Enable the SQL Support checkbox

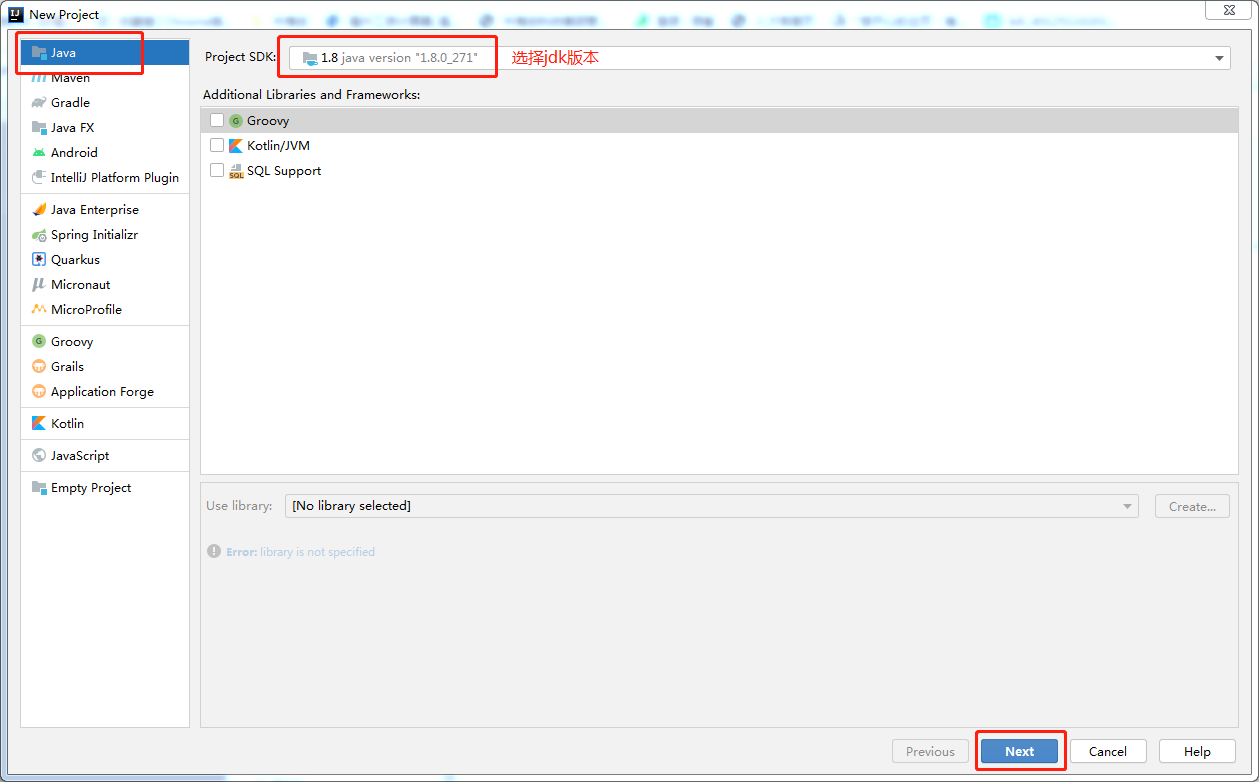(x=217, y=170)
